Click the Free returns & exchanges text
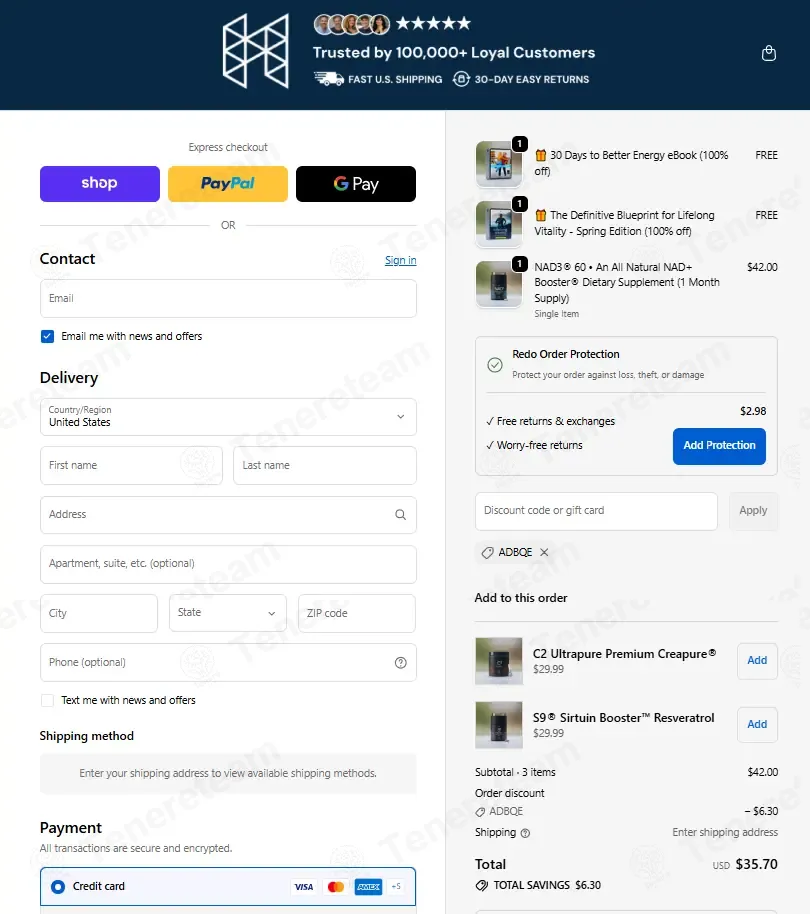This screenshot has width=810, height=914. click(x=555, y=421)
